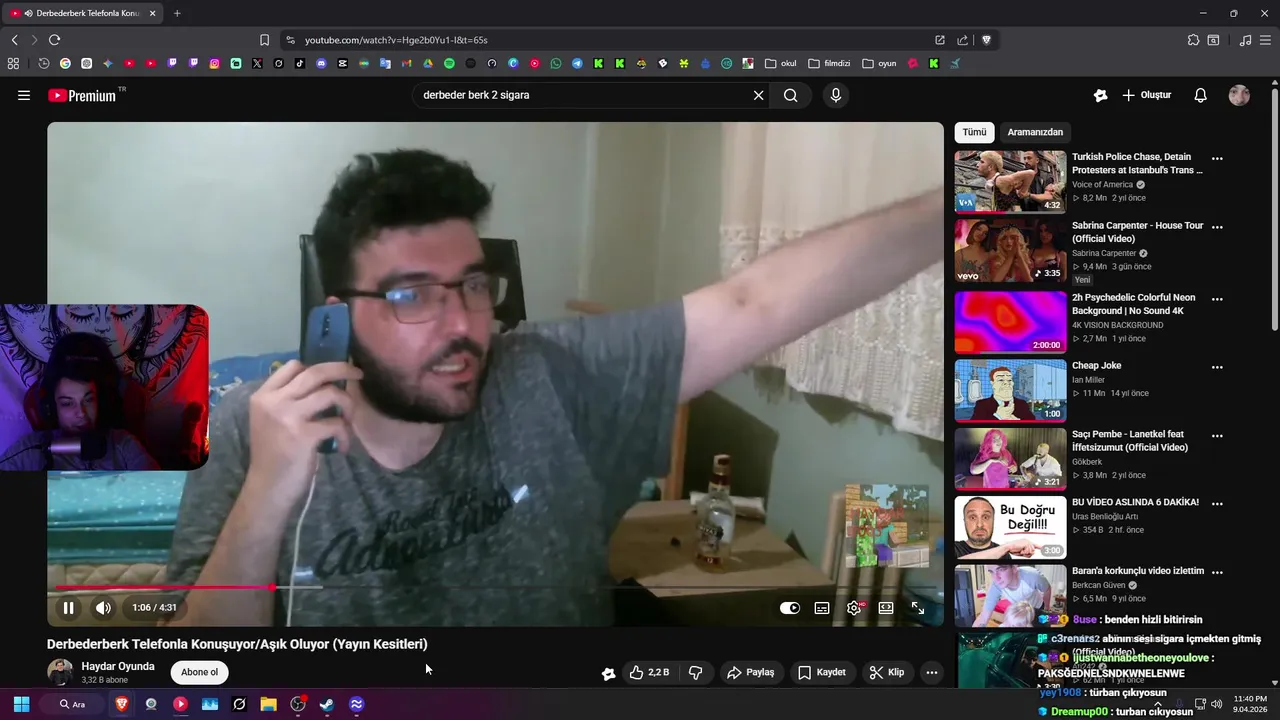The width and height of the screenshot is (1280, 720).
Task: Open the Oluştur create button
Action: [1147, 95]
